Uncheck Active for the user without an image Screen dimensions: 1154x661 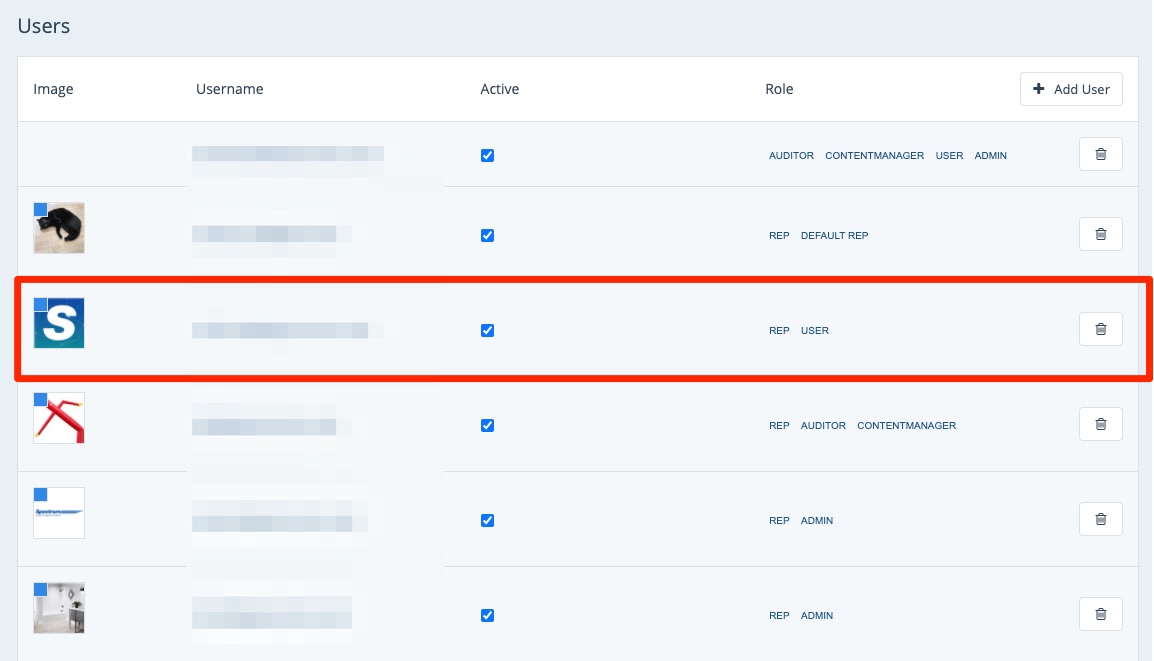click(x=487, y=155)
